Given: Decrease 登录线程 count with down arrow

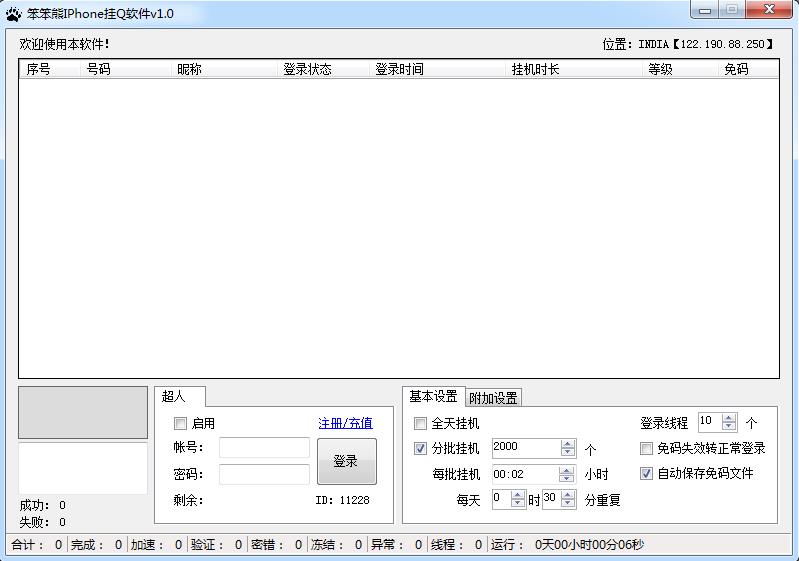Looking at the screenshot, I should pyautogui.click(x=729, y=426).
